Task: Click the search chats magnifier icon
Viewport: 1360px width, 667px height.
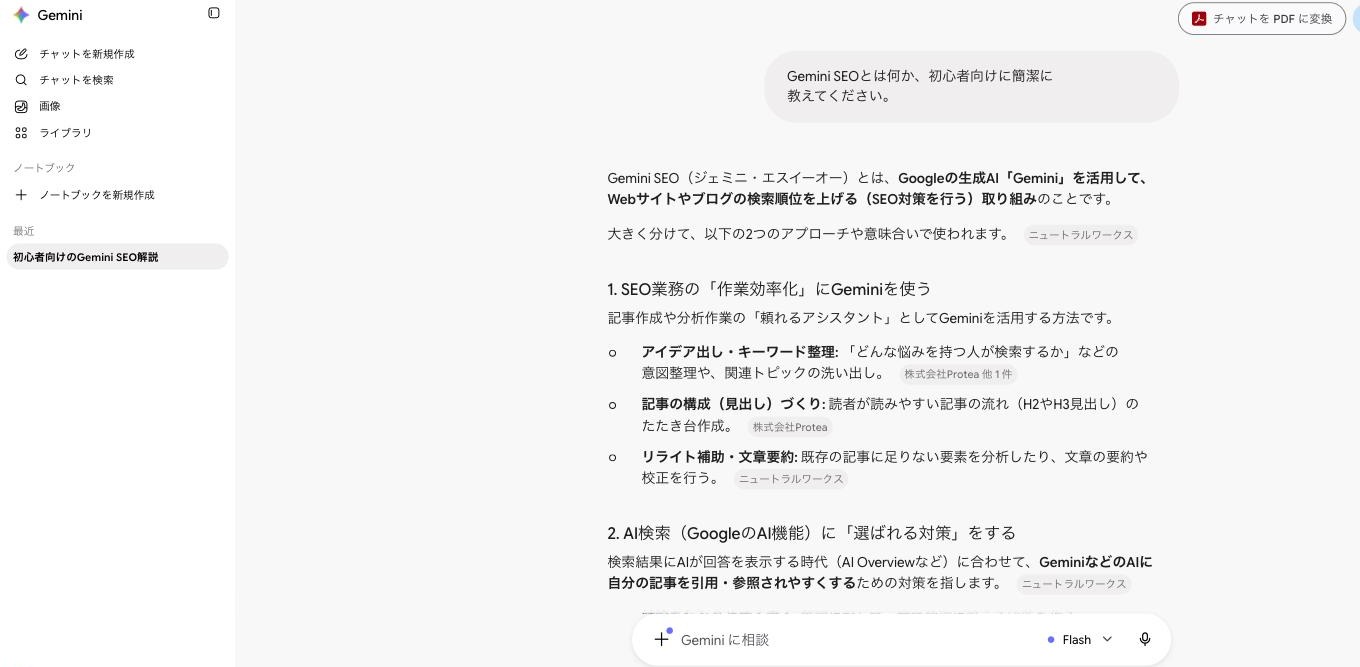Action: [21, 80]
